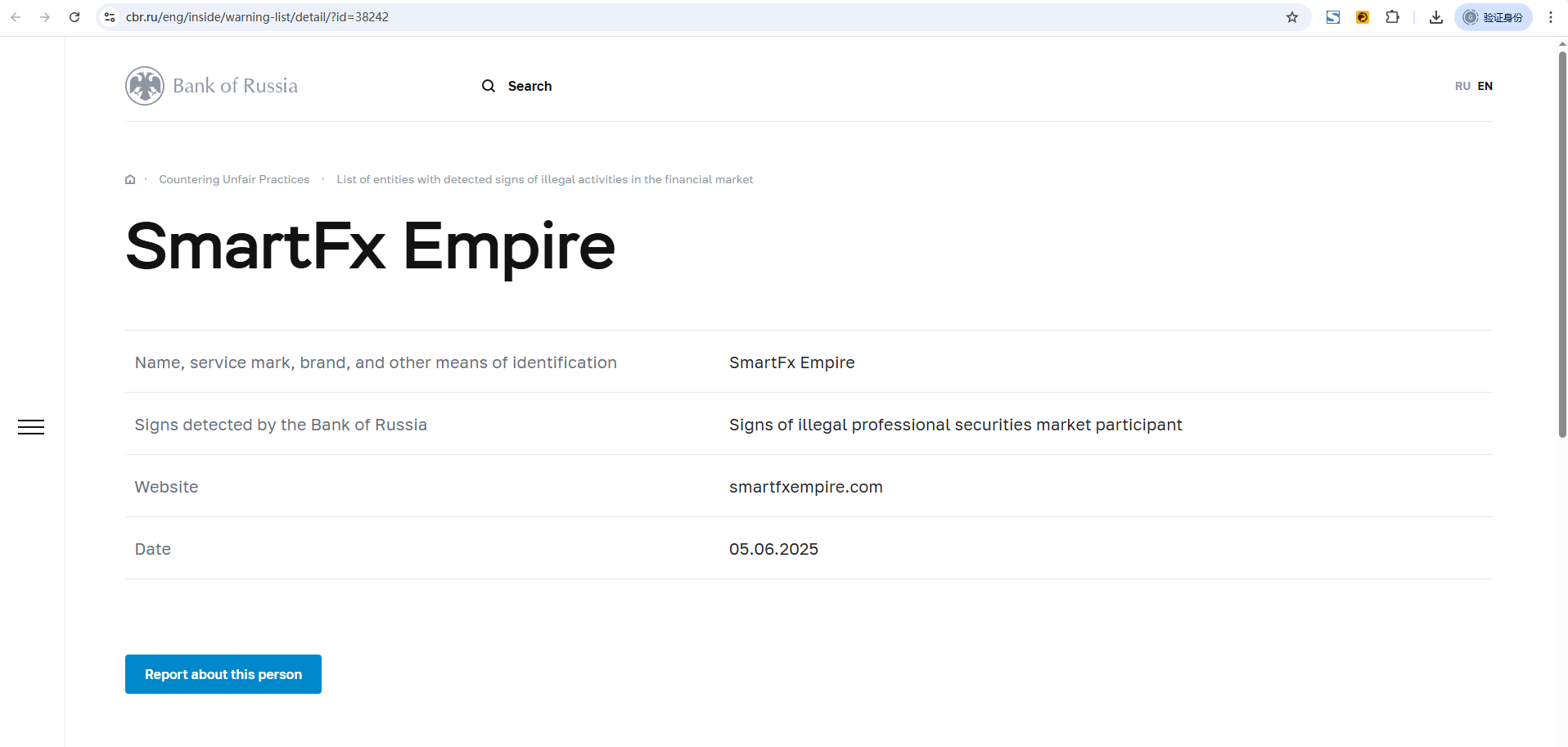Open the hamburger side menu
The image size is (1568, 747).
[x=31, y=427]
